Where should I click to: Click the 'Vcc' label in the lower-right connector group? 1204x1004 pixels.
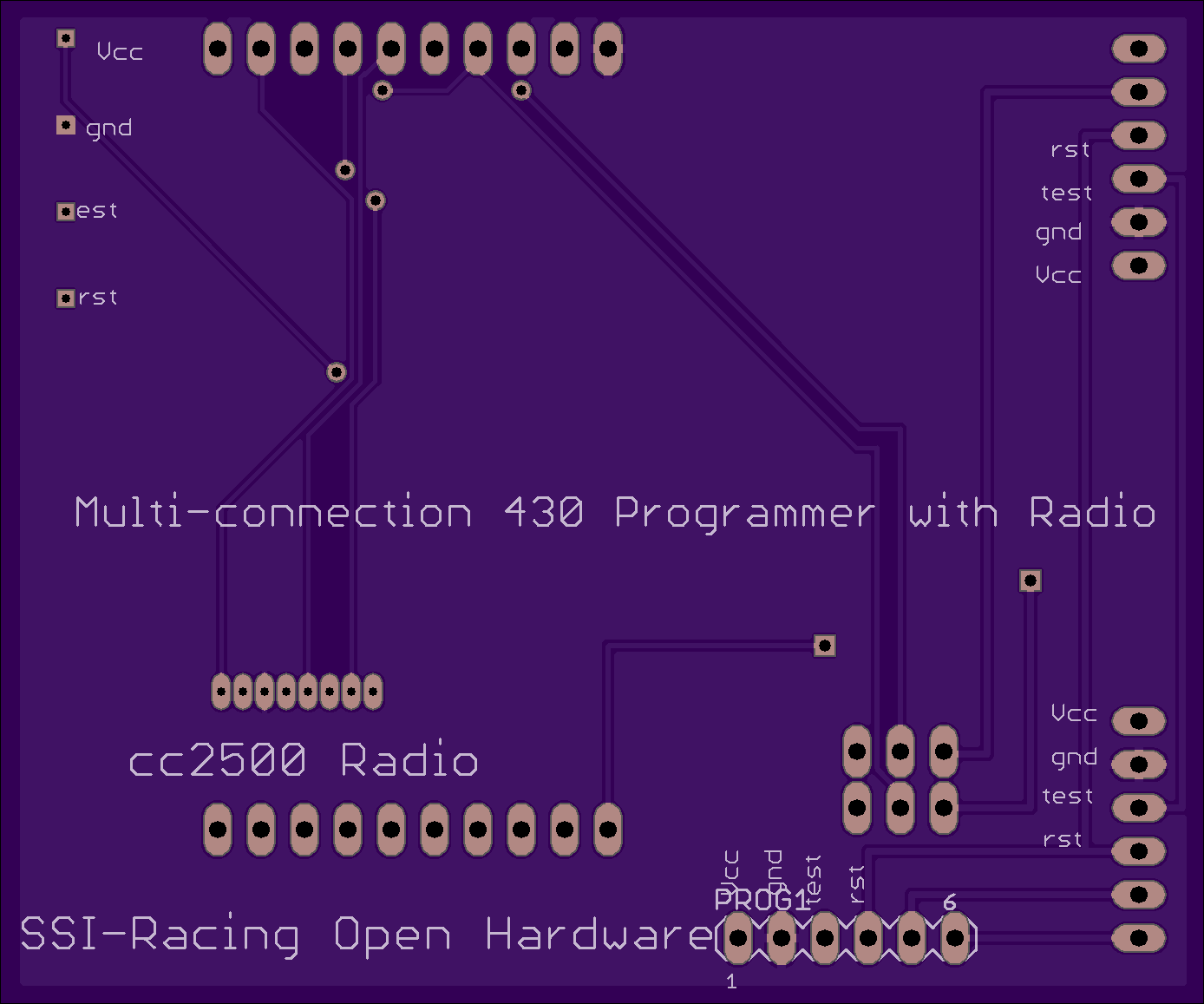[1074, 713]
